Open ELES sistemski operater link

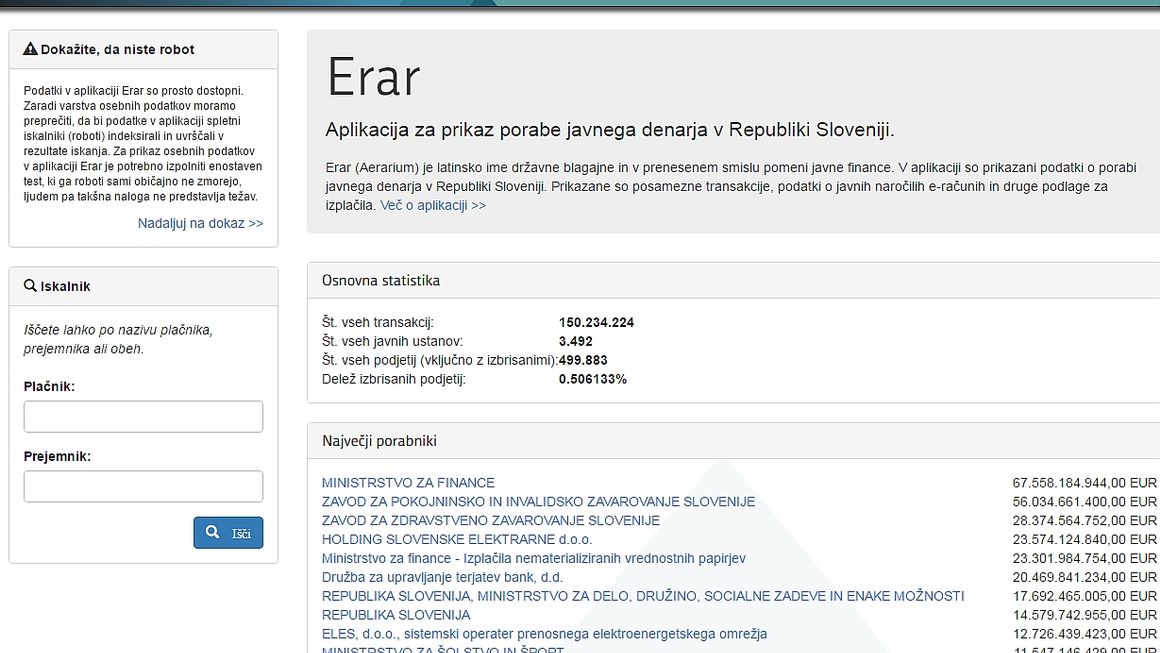(544, 634)
